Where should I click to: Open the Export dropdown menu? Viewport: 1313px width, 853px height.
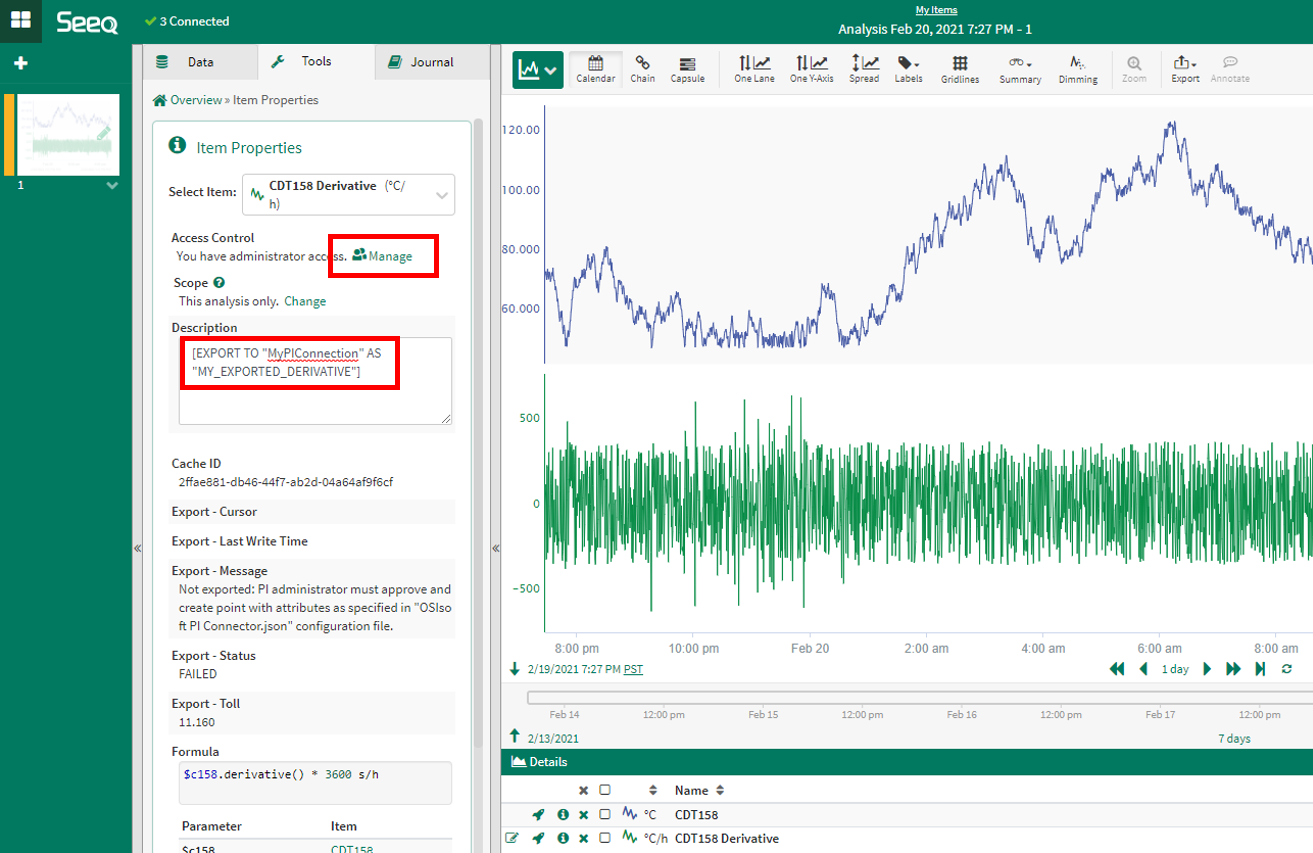(x=1185, y=69)
